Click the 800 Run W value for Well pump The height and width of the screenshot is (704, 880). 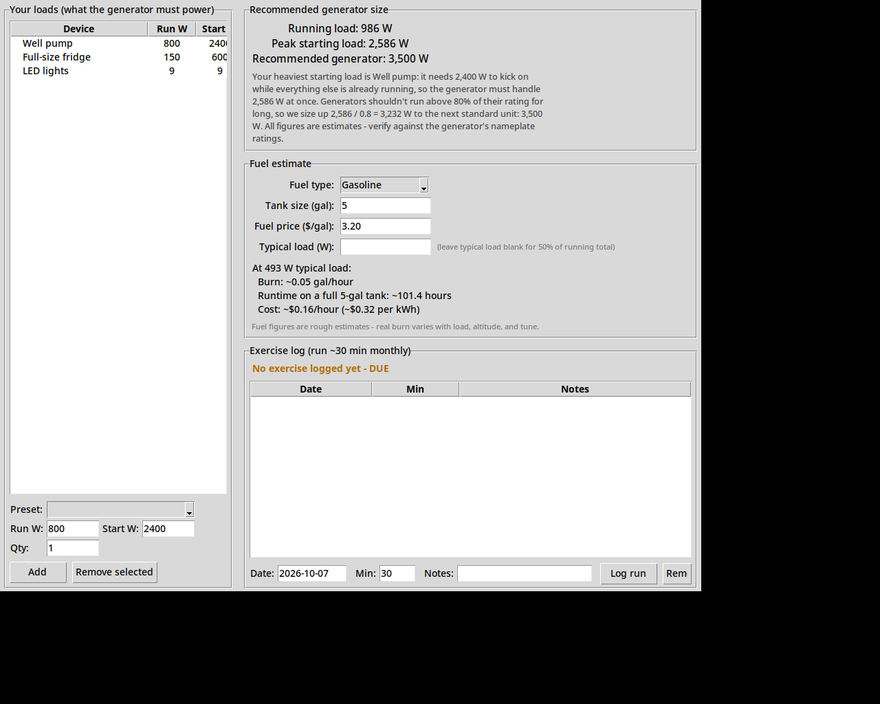coord(172,43)
